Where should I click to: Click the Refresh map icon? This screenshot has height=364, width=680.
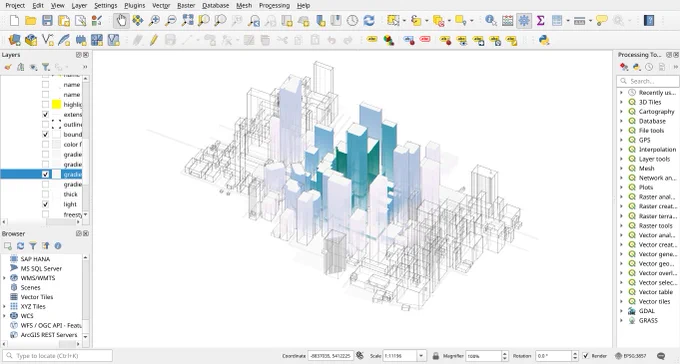point(369,20)
